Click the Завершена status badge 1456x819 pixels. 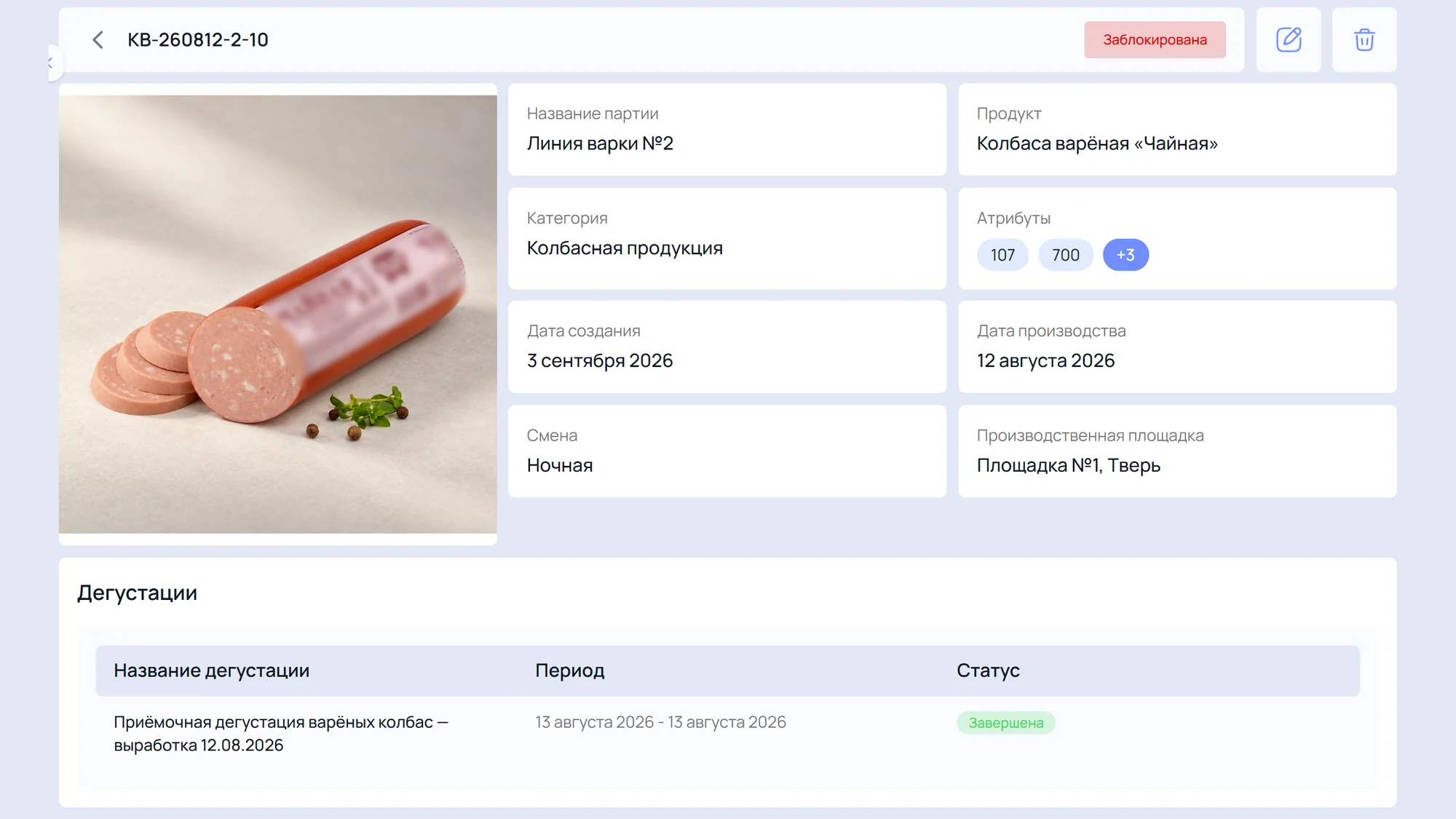pyautogui.click(x=1005, y=723)
